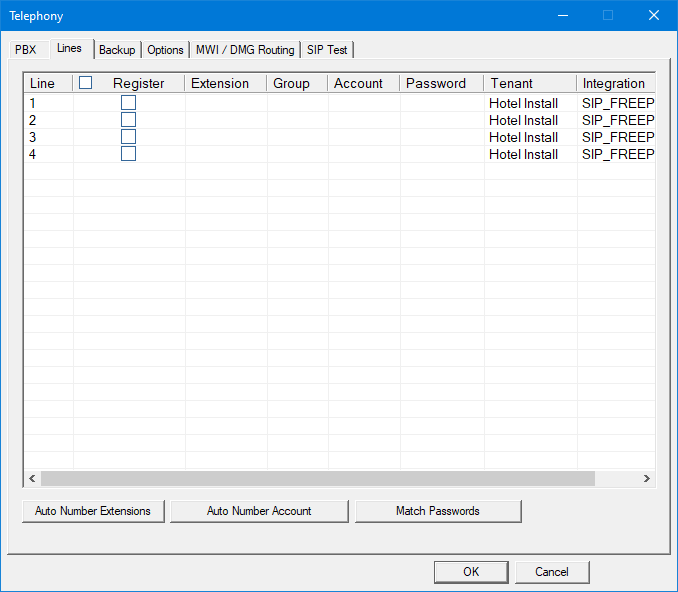The width and height of the screenshot is (678, 592).
Task: Click the Extension cell of line 1
Action: [x=226, y=103]
